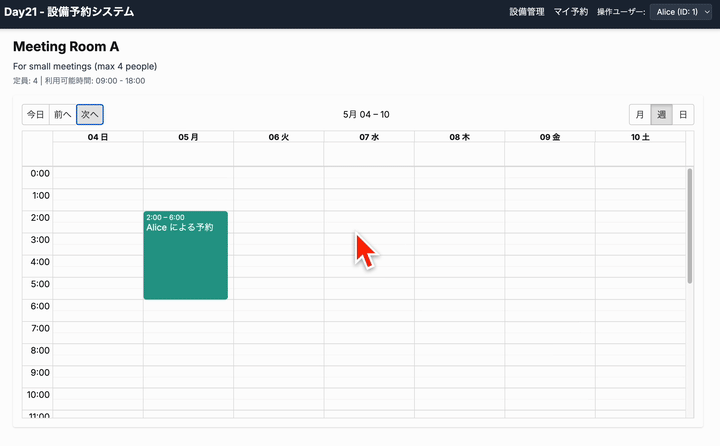
Task: Click the calendar vertical scrollbar thumb
Action: pyautogui.click(x=689, y=226)
